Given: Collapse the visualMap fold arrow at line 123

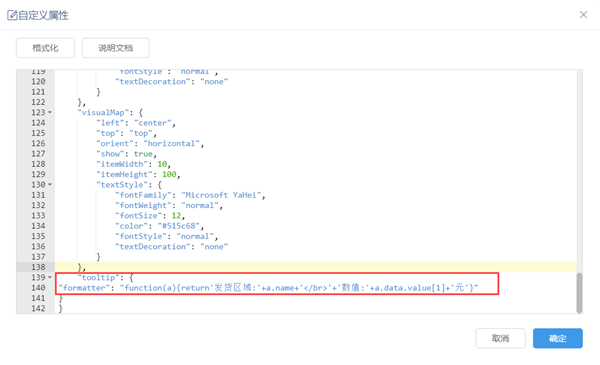Looking at the screenshot, I should tap(50, 112).
